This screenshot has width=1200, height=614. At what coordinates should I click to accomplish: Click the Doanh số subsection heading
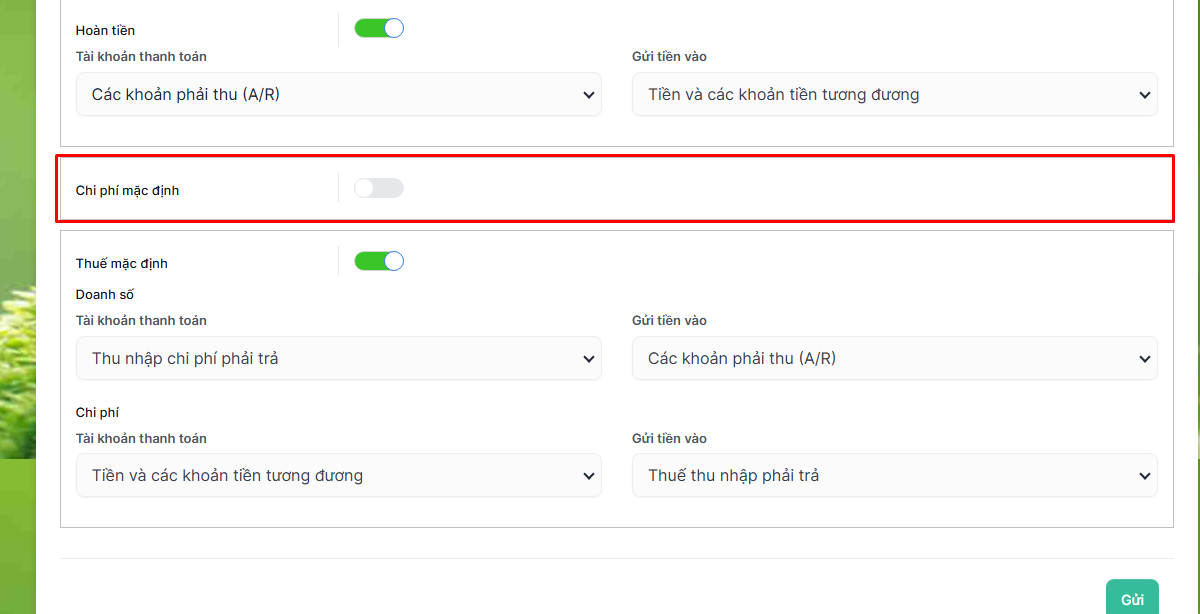click(x=105, y=295)
